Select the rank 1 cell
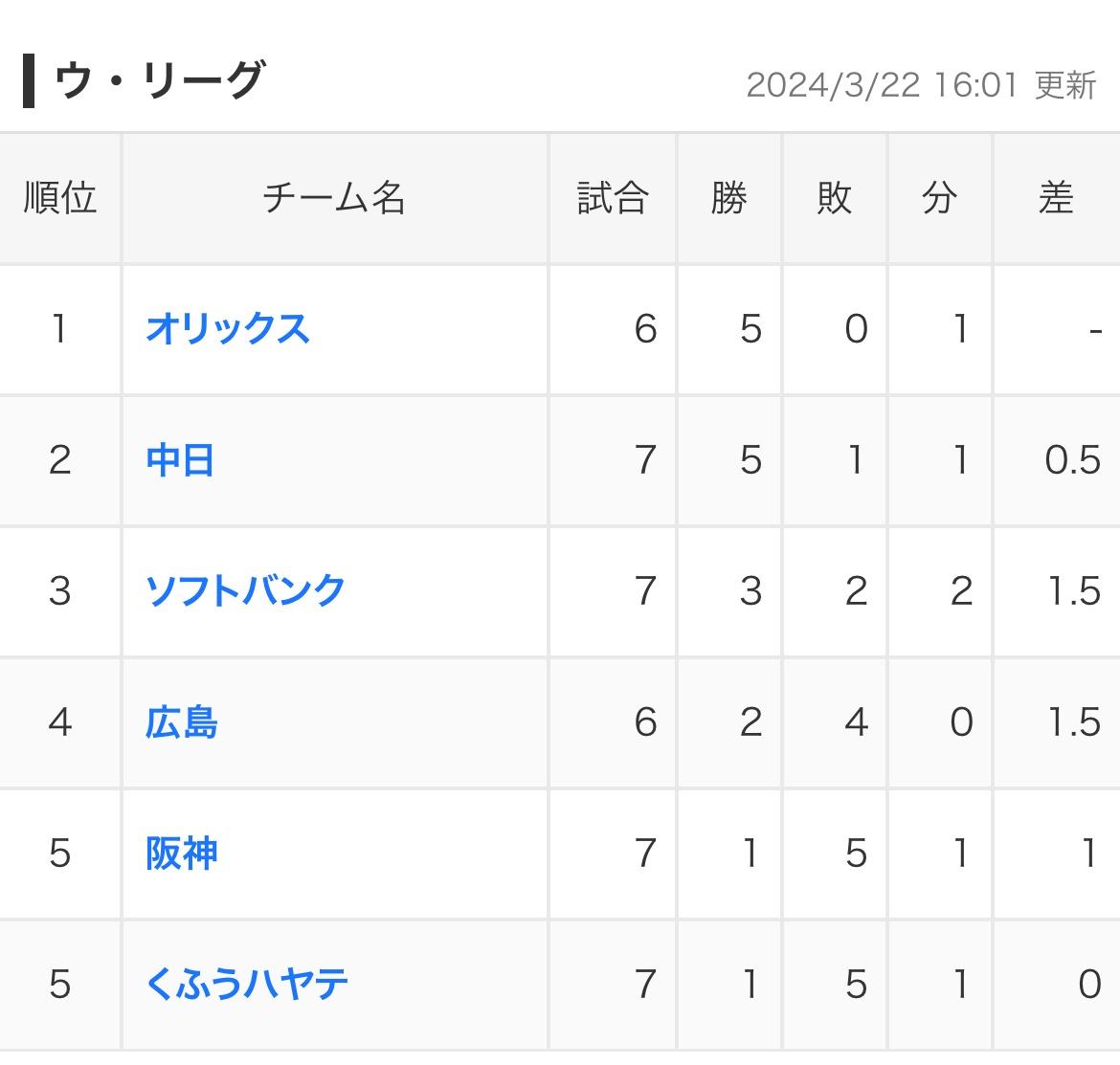This screenshot has height=1065, width=1120. click(x=60, y=329)
